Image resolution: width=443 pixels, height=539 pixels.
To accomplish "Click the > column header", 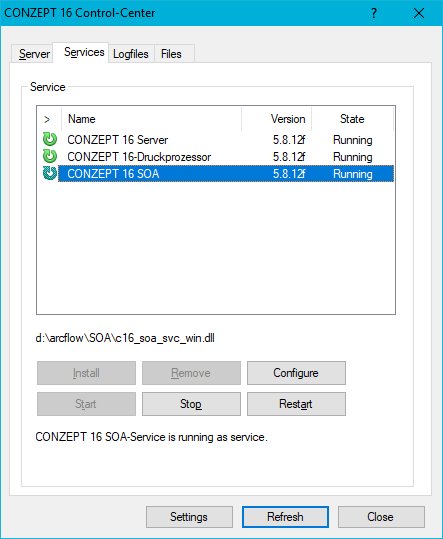I will pyautogui.click(x=49, y=119).
